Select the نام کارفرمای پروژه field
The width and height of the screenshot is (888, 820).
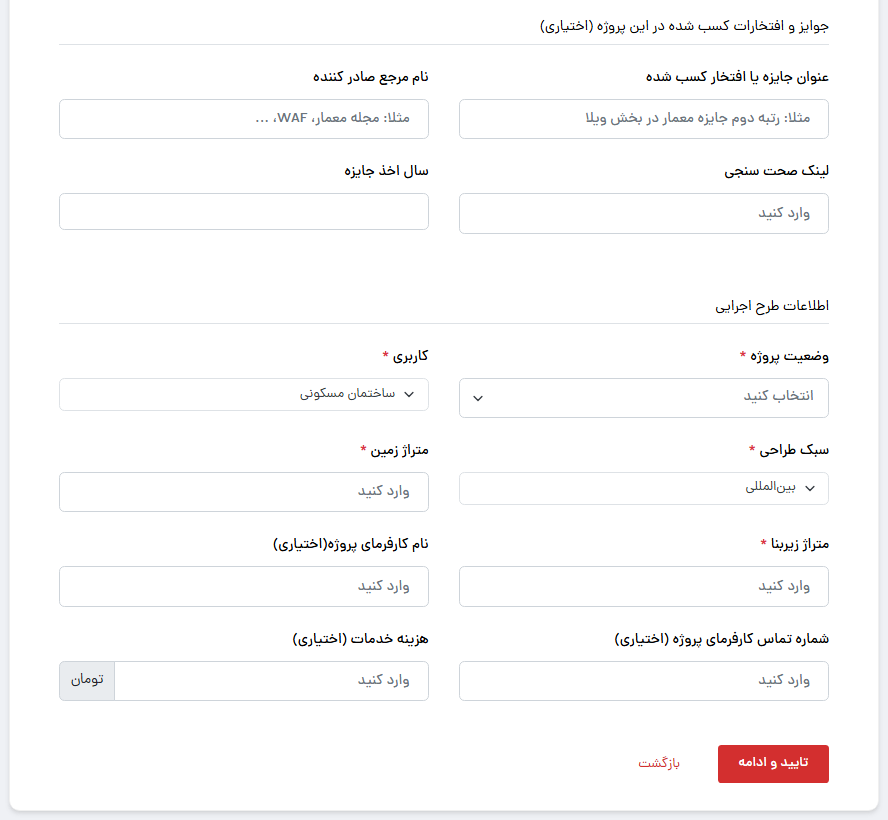click(x=243, y=586)
